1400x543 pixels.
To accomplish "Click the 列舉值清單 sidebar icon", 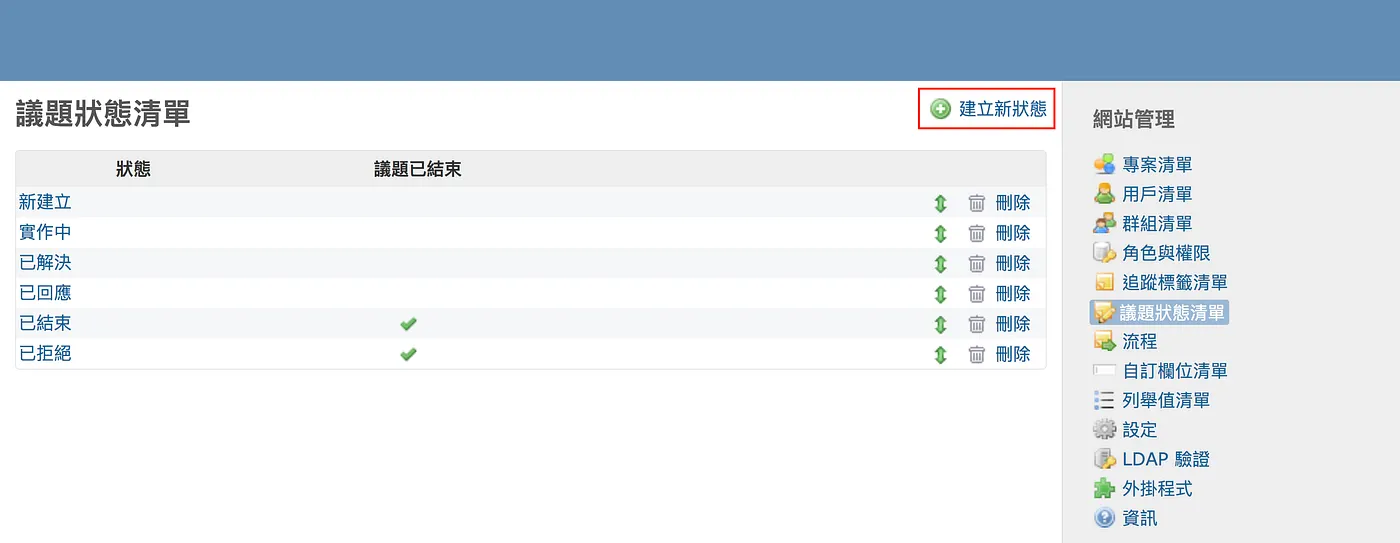I will click(1104, 400).
